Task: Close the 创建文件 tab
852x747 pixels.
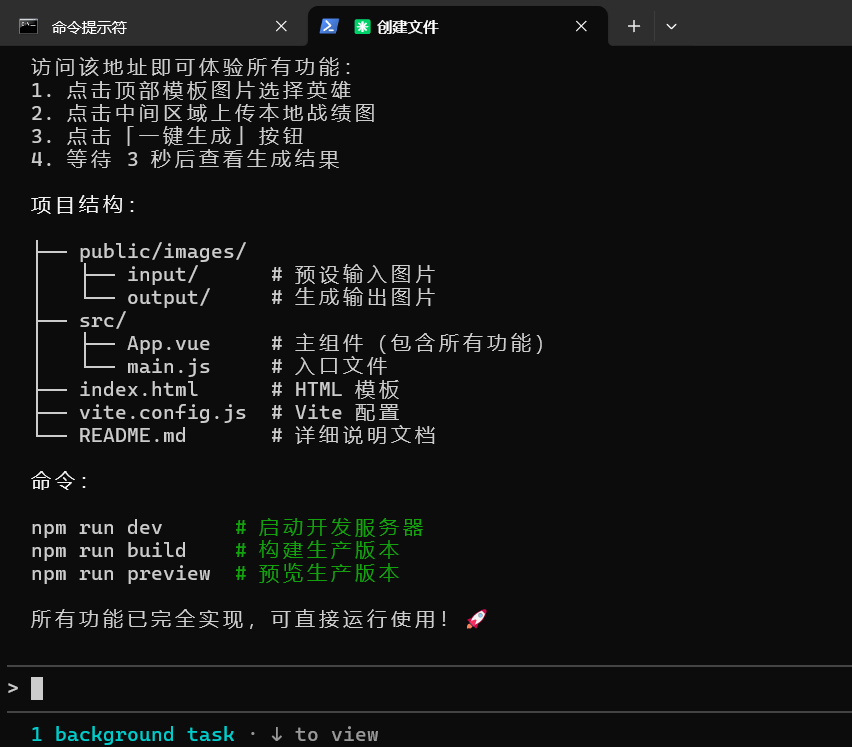Action: 581,26
